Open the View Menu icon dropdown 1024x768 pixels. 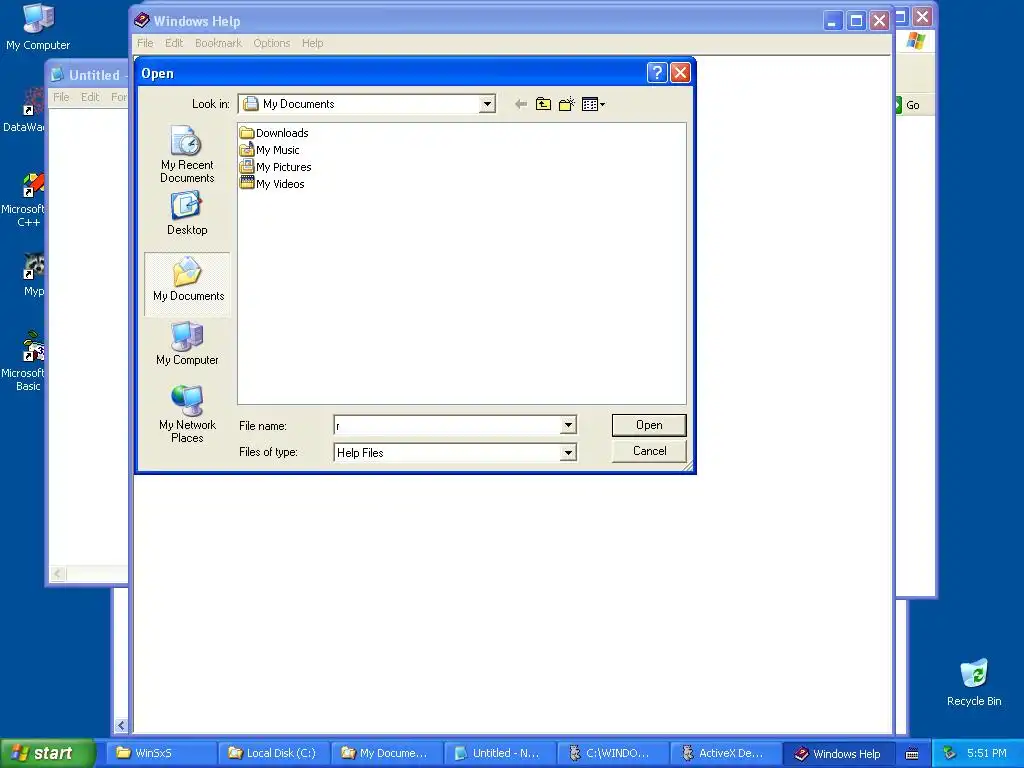click(593, 104)
